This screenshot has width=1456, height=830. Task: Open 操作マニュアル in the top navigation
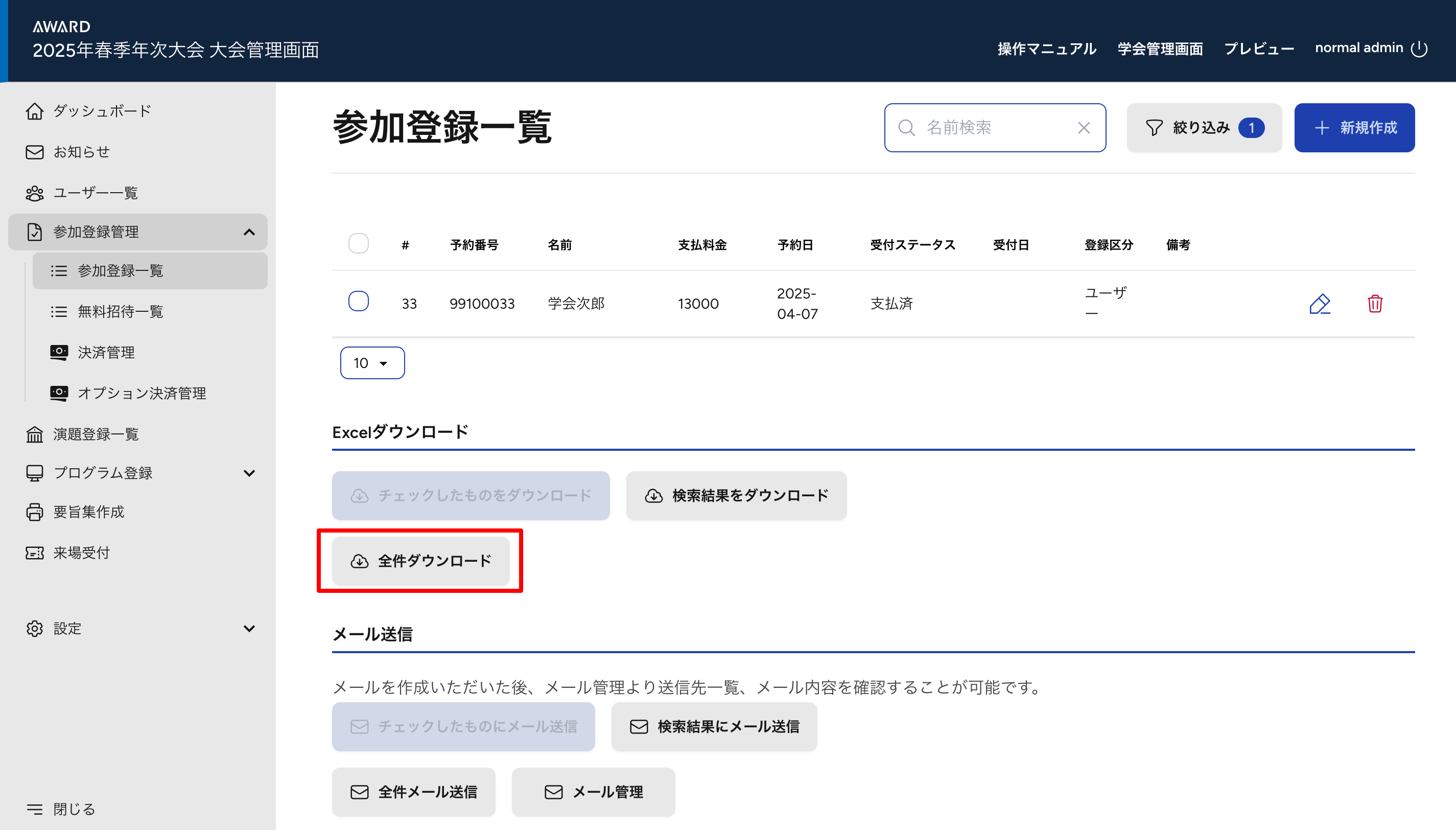click(1046, 49)
